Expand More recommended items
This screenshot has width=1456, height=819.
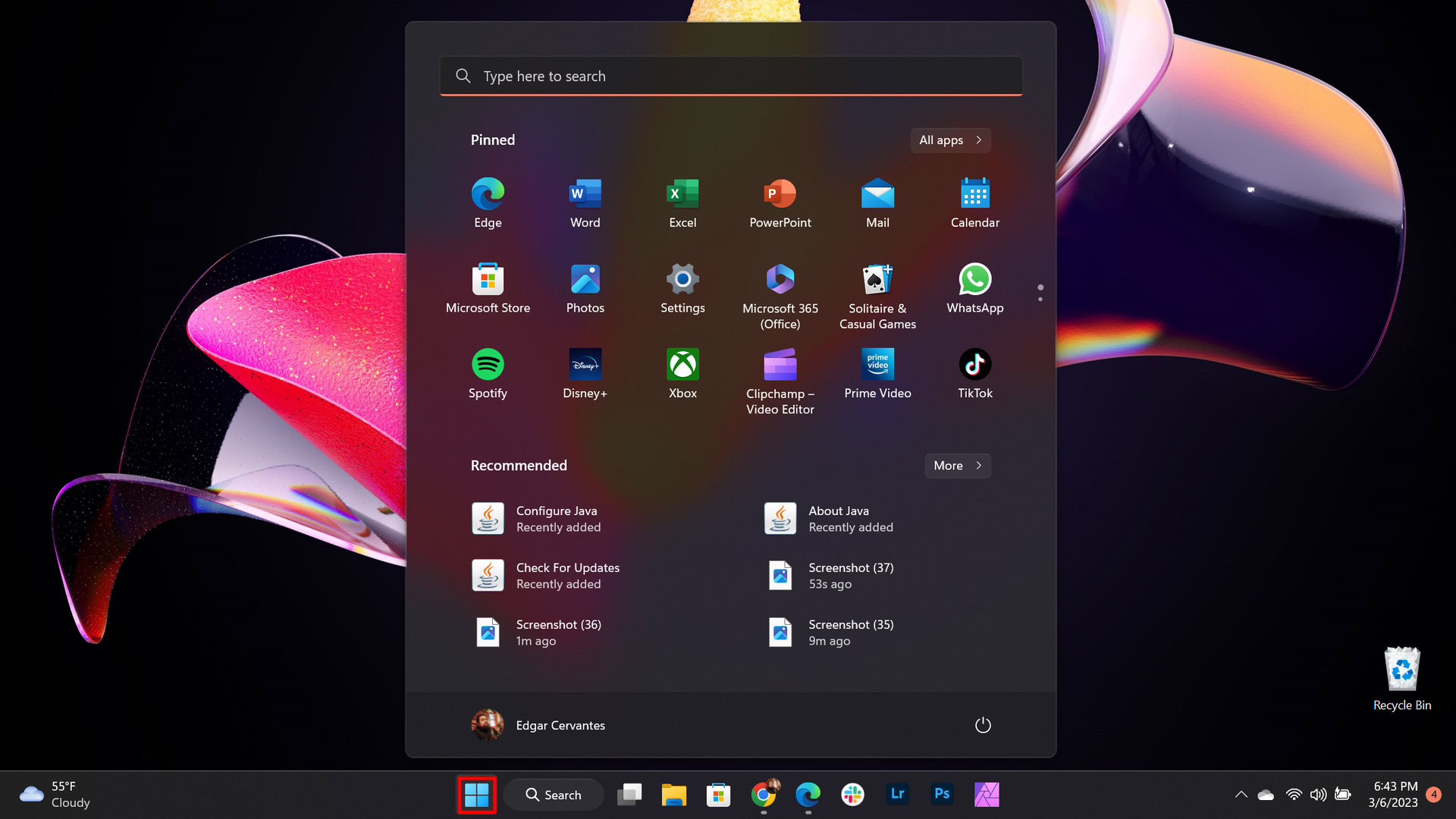coord(956,465)
